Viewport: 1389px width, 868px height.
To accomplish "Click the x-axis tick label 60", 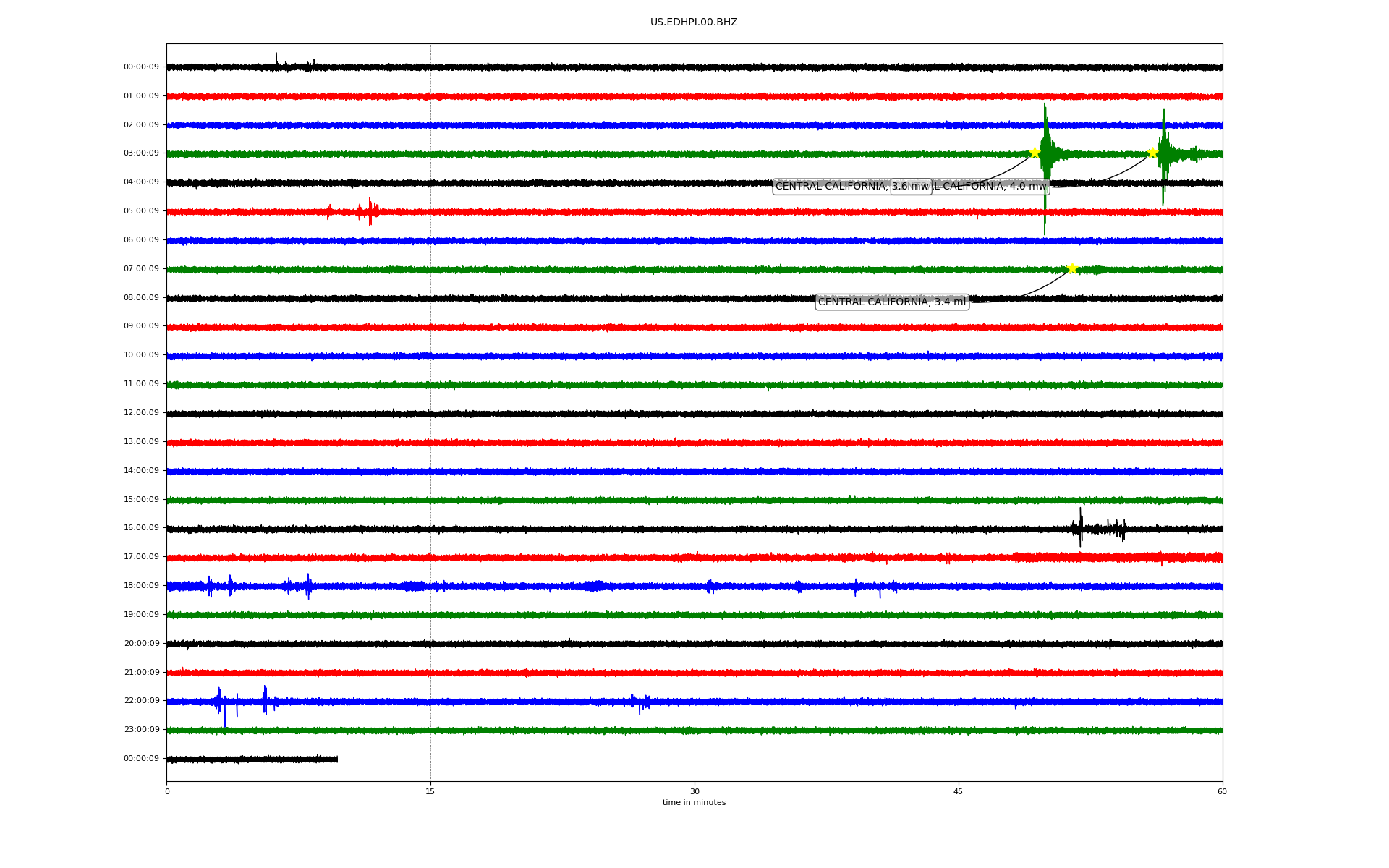I will [x=1222, y=791].
